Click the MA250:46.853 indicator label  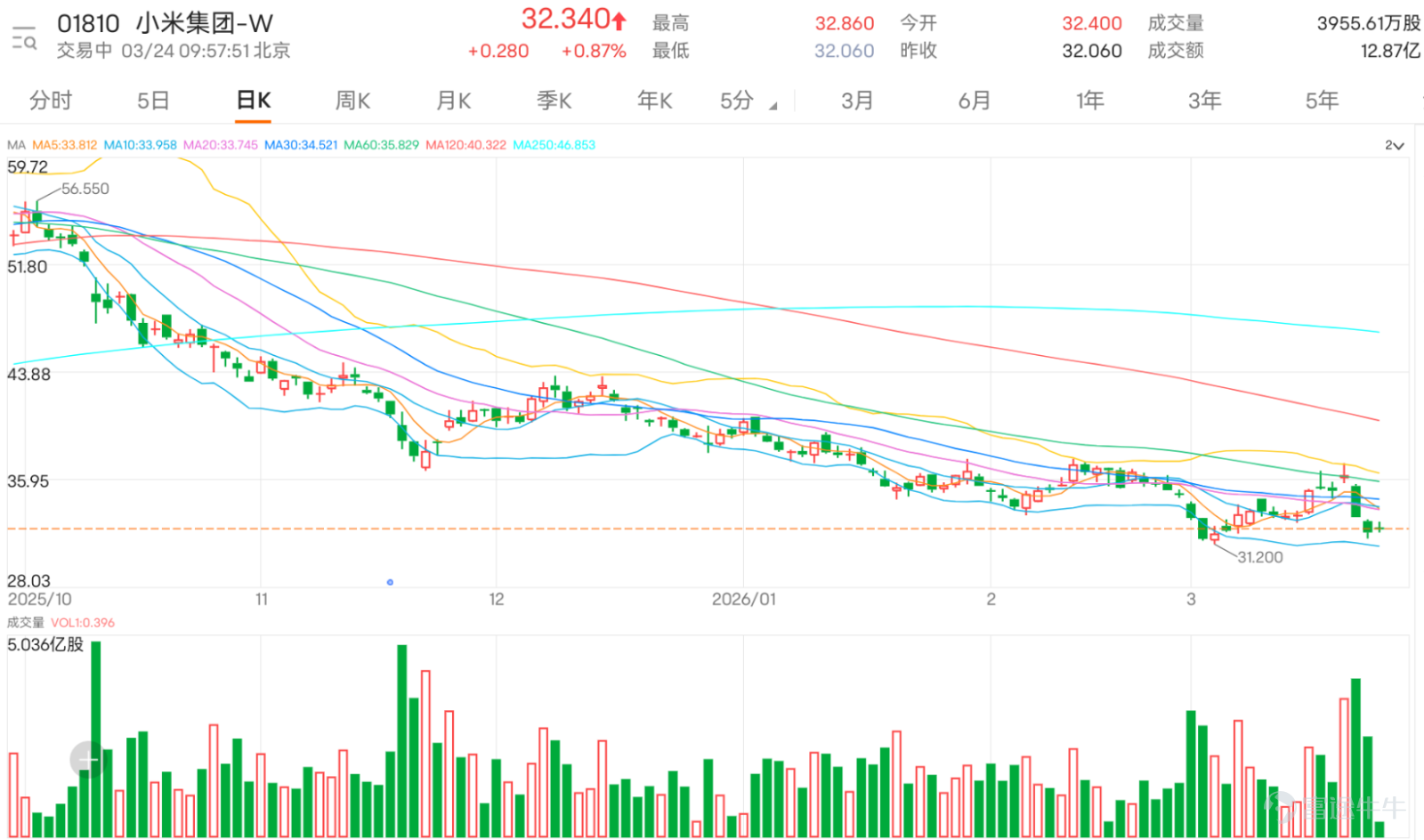point(554,145)
